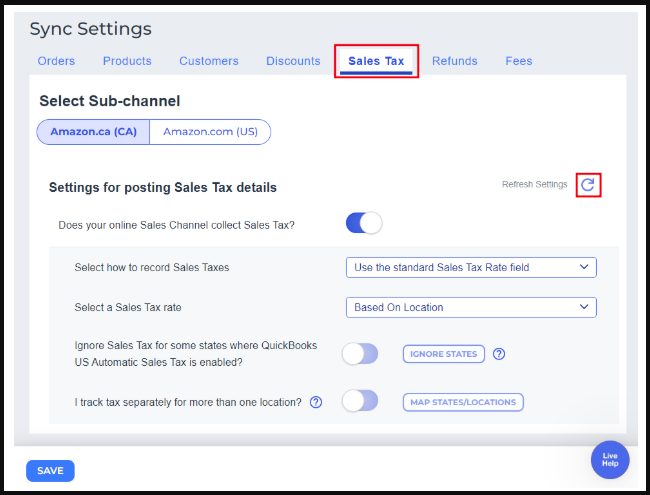Select the Amazon.ca (CA) sub-channel
Viewport: 650px width, 495px height.
93,132
